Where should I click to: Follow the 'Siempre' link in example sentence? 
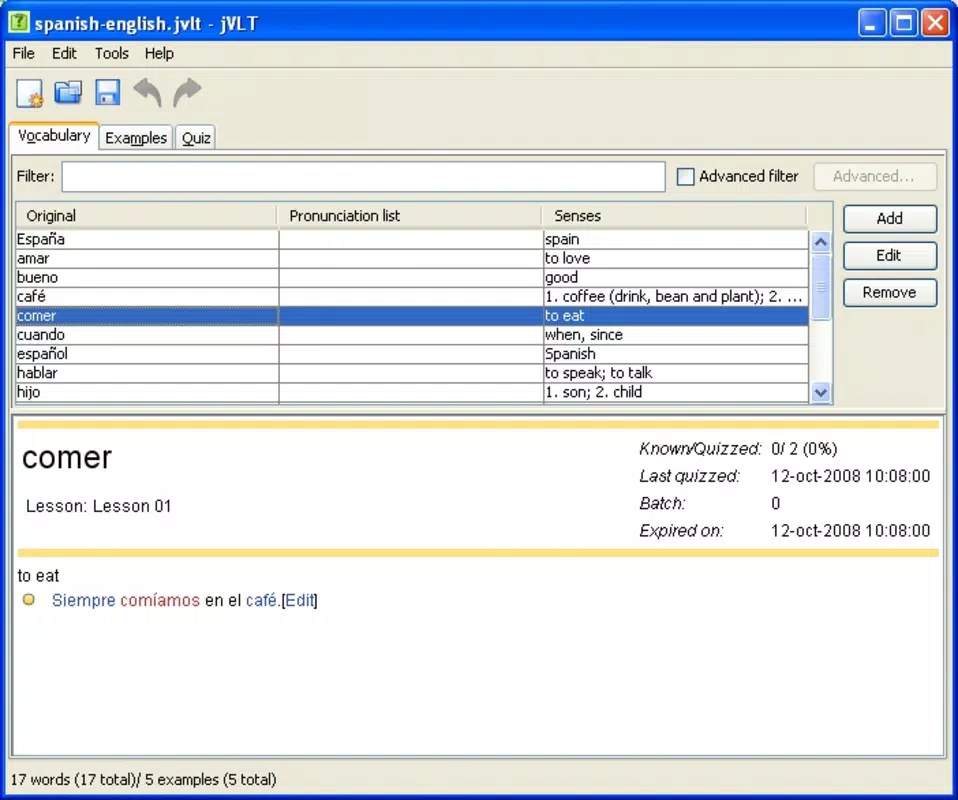[84, 600]
